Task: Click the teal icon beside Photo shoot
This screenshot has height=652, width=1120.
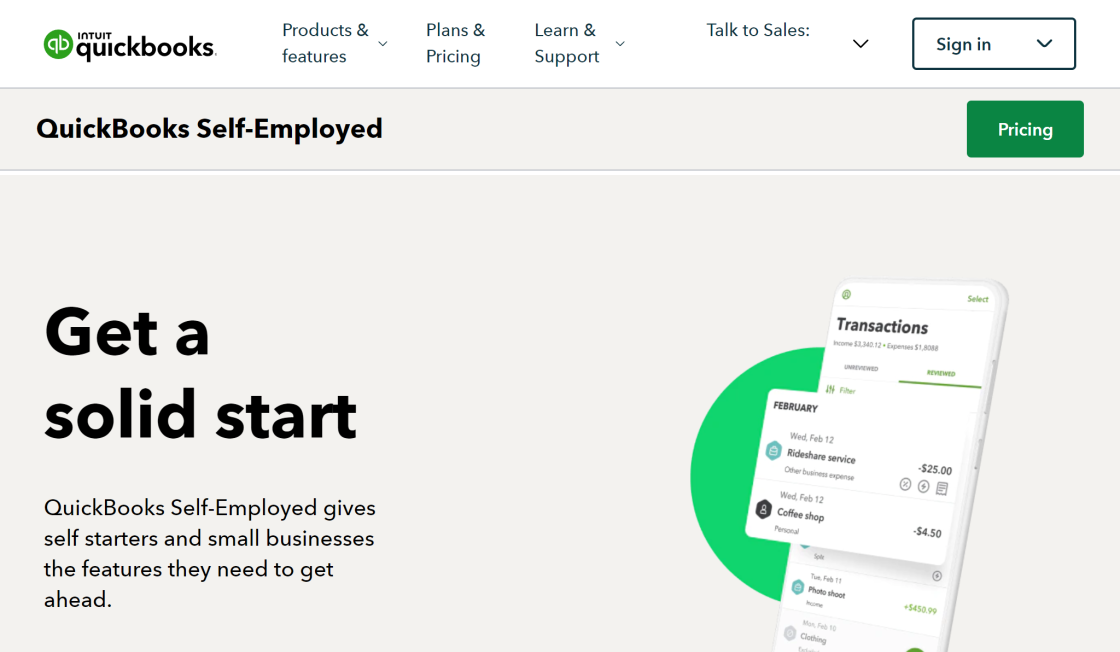Action: [798, 587]
